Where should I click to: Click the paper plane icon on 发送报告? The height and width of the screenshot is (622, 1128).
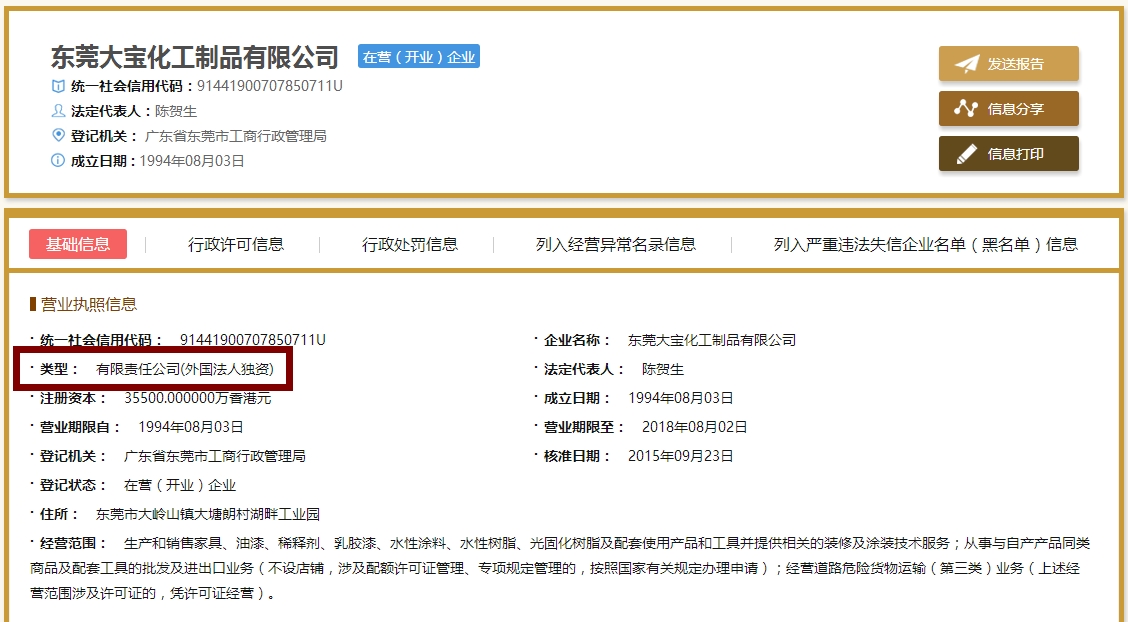tap(966, 64)
